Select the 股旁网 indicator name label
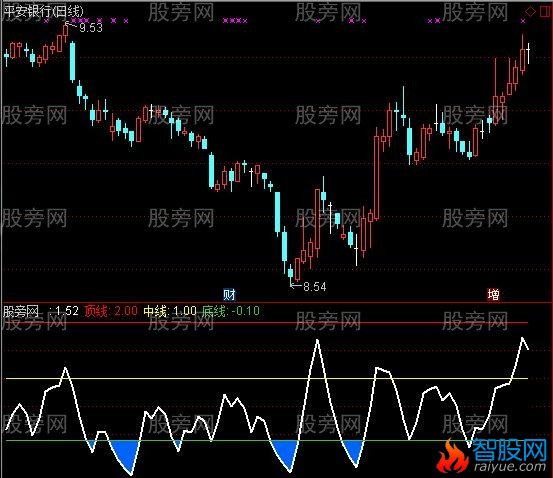 [21, 311]
